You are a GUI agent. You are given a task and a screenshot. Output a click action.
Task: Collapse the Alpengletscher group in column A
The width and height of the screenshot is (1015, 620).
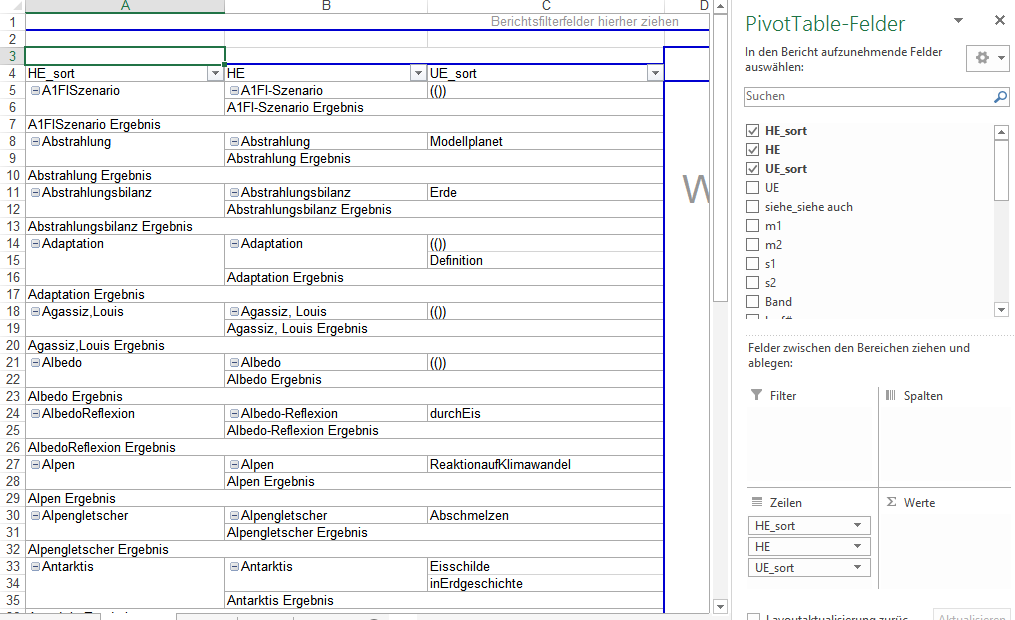[x=35, y=516]
